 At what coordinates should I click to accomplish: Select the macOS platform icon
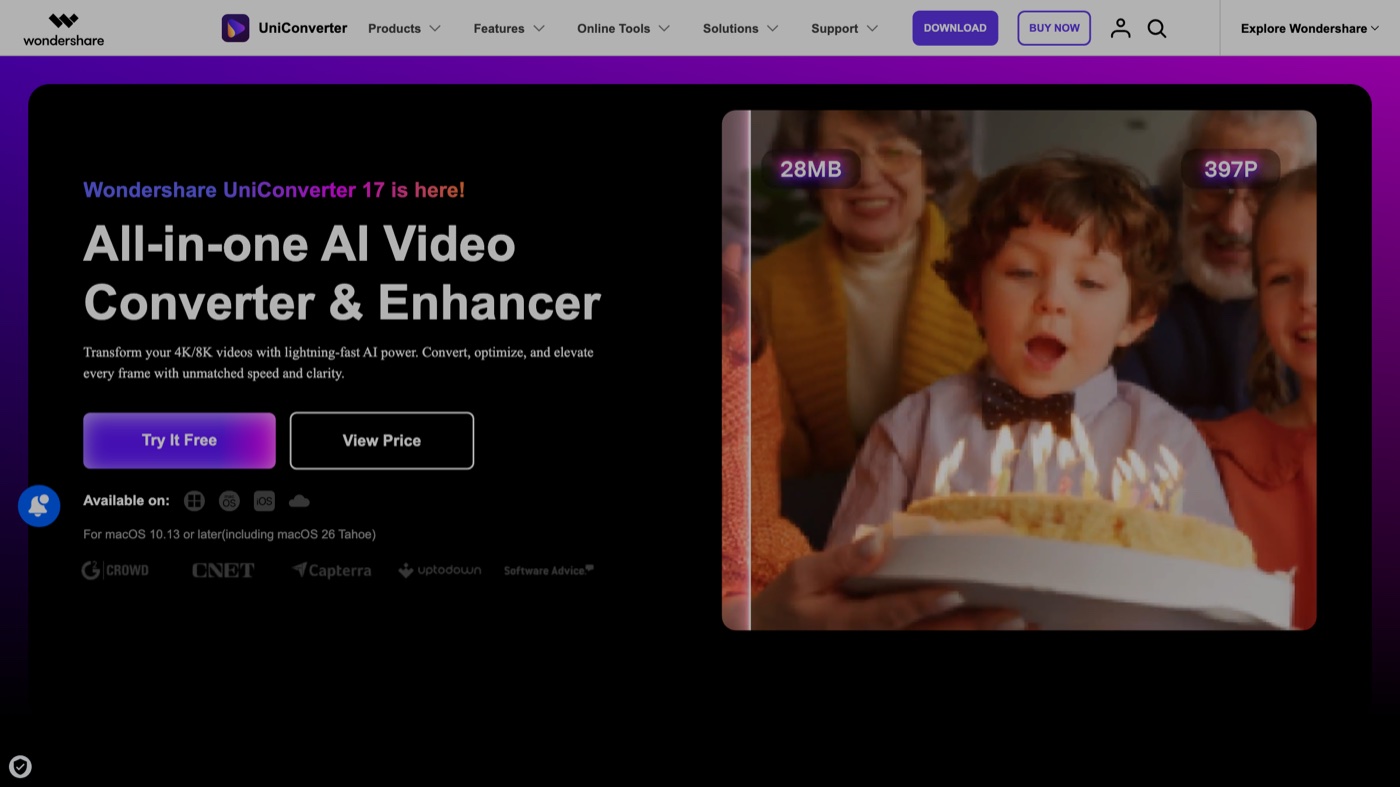tap(229, 501)
